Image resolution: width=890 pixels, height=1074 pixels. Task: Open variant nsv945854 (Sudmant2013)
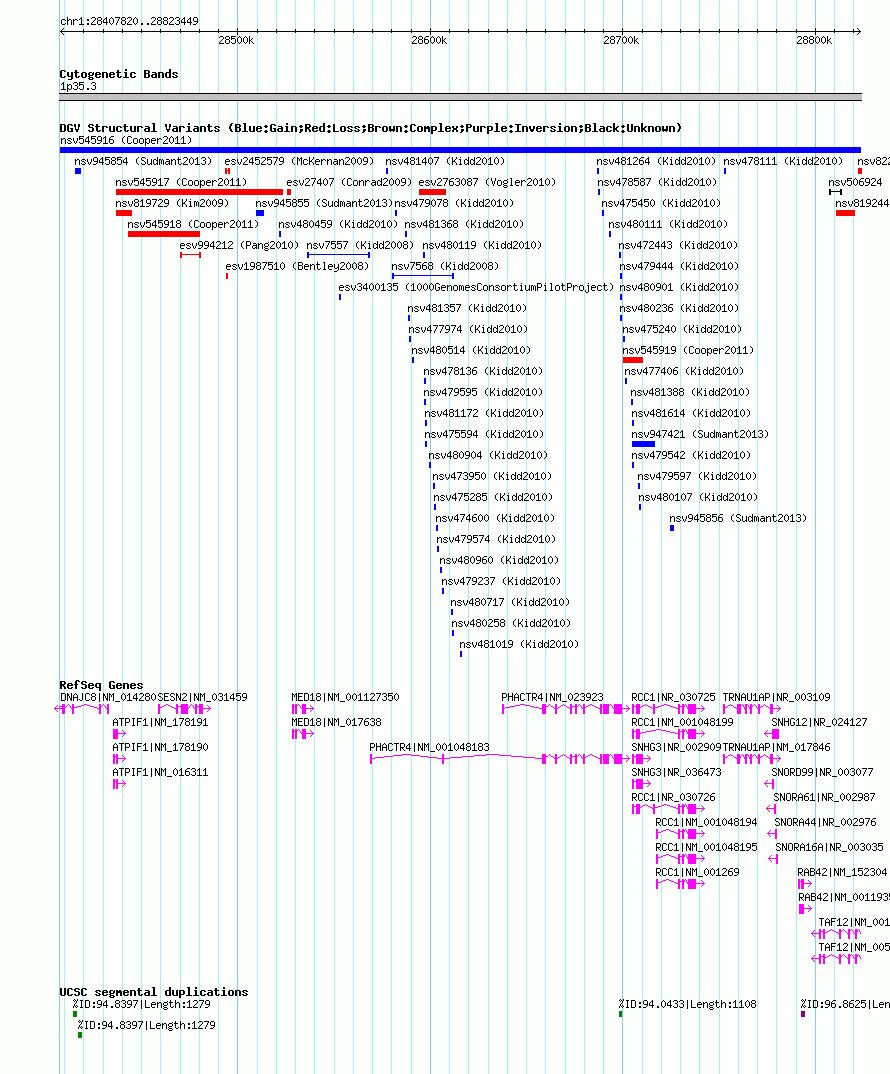(143, 162)
